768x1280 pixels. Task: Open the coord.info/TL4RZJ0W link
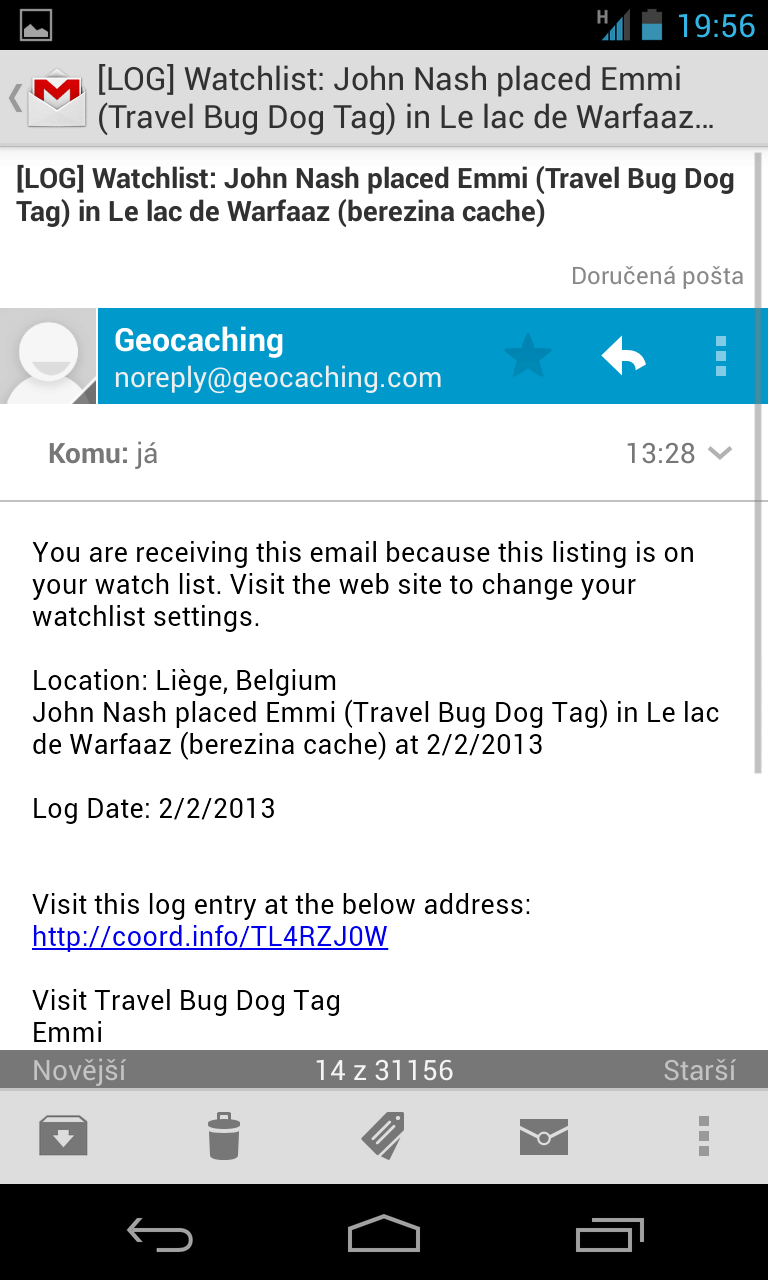click(x=210, y=937)
